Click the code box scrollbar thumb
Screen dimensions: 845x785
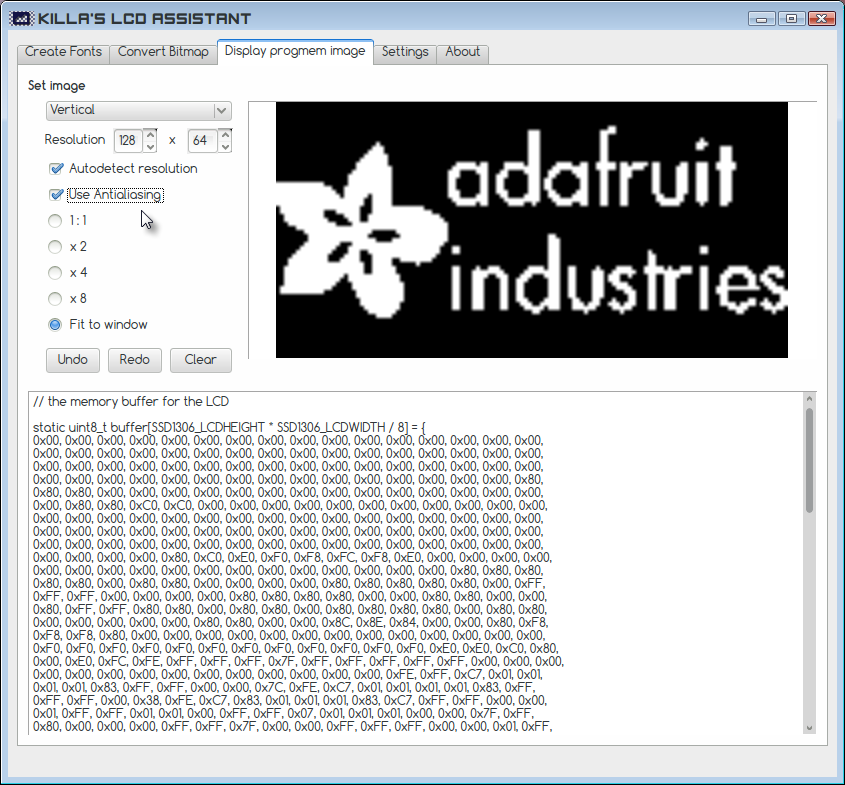tap(809, 461)
